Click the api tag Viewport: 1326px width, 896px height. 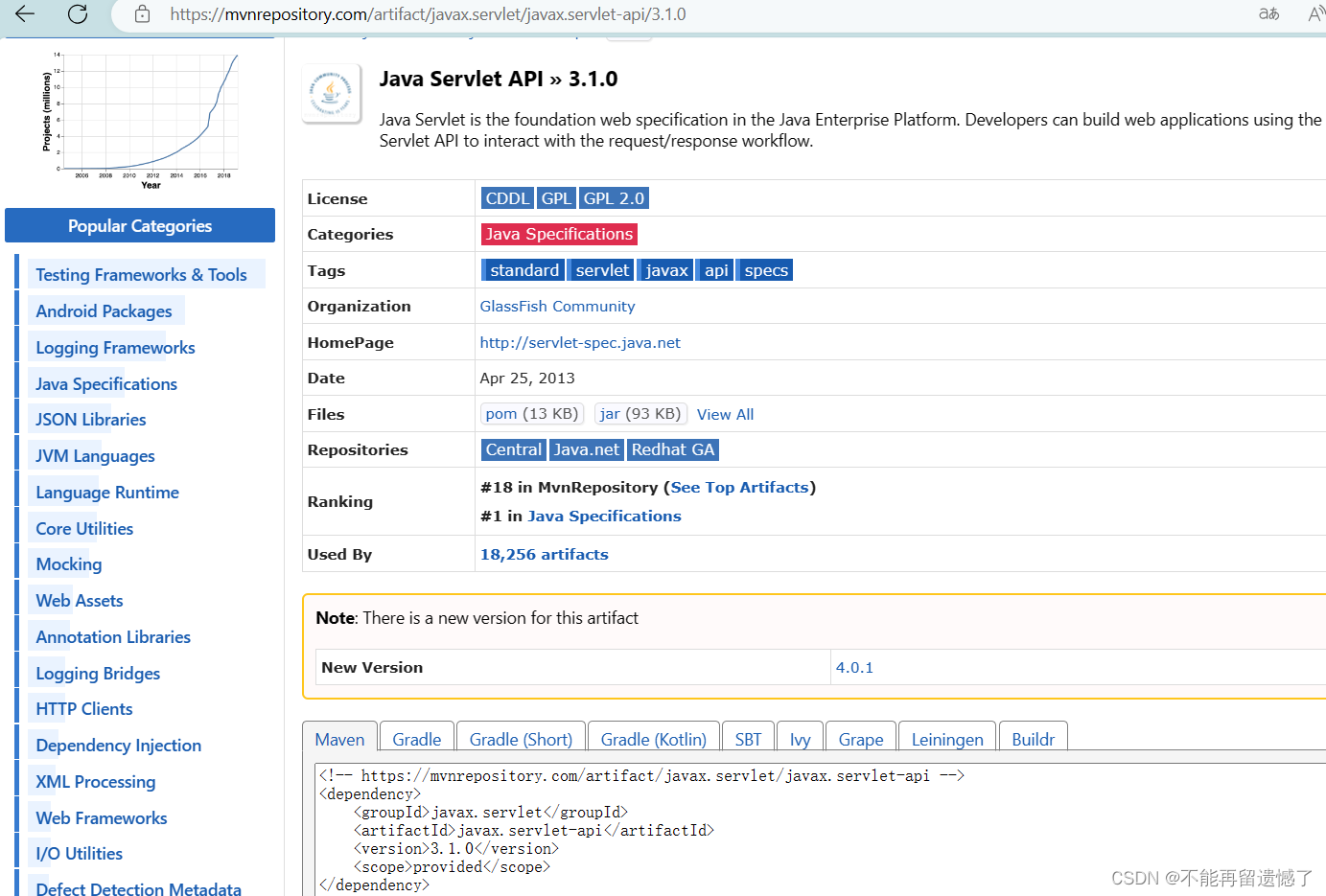click(714, 270)
